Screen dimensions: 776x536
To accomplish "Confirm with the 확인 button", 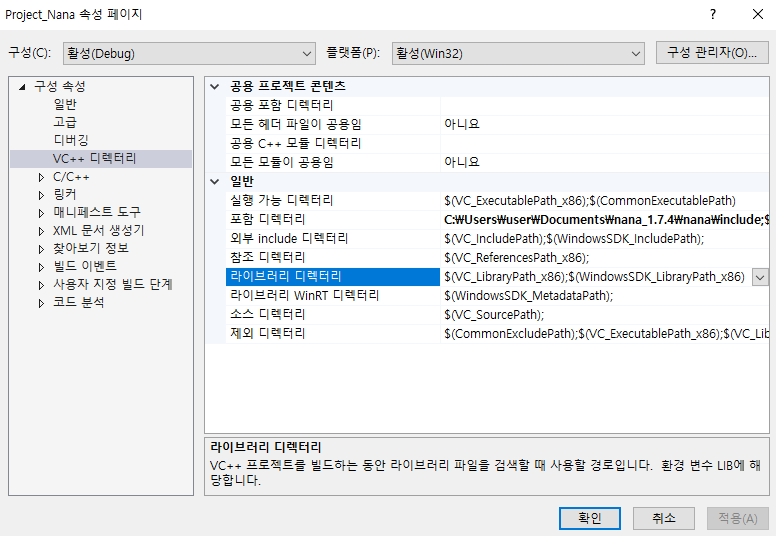I will click(590, 518).
